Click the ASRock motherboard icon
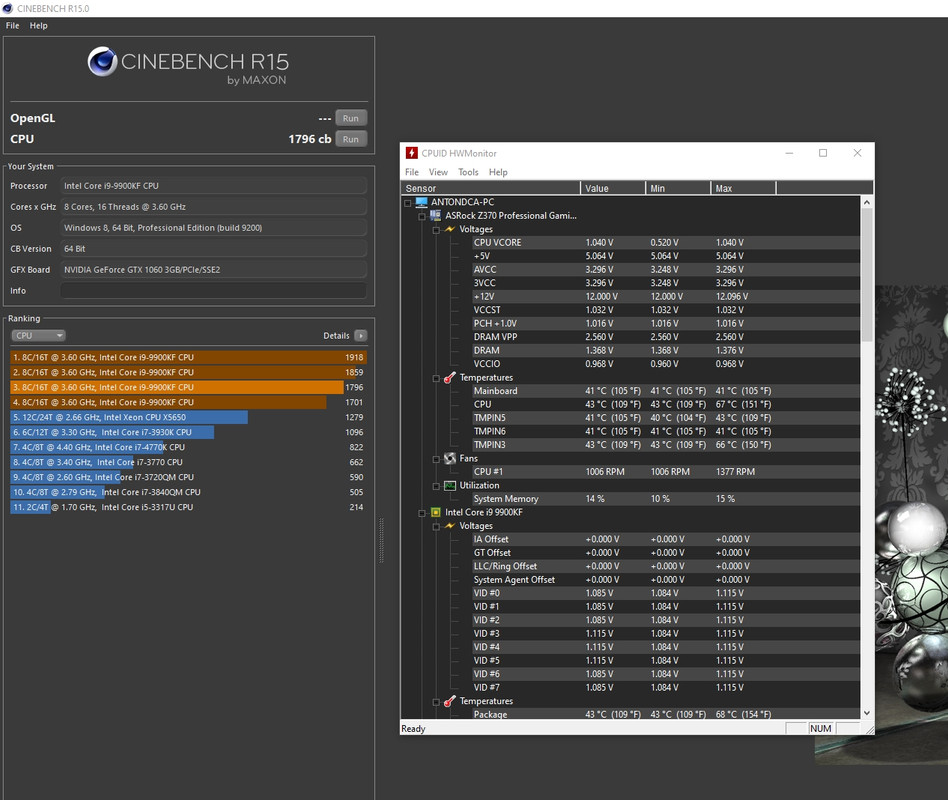The height and width of the screenshot is (800, 948). click(435, 215)
